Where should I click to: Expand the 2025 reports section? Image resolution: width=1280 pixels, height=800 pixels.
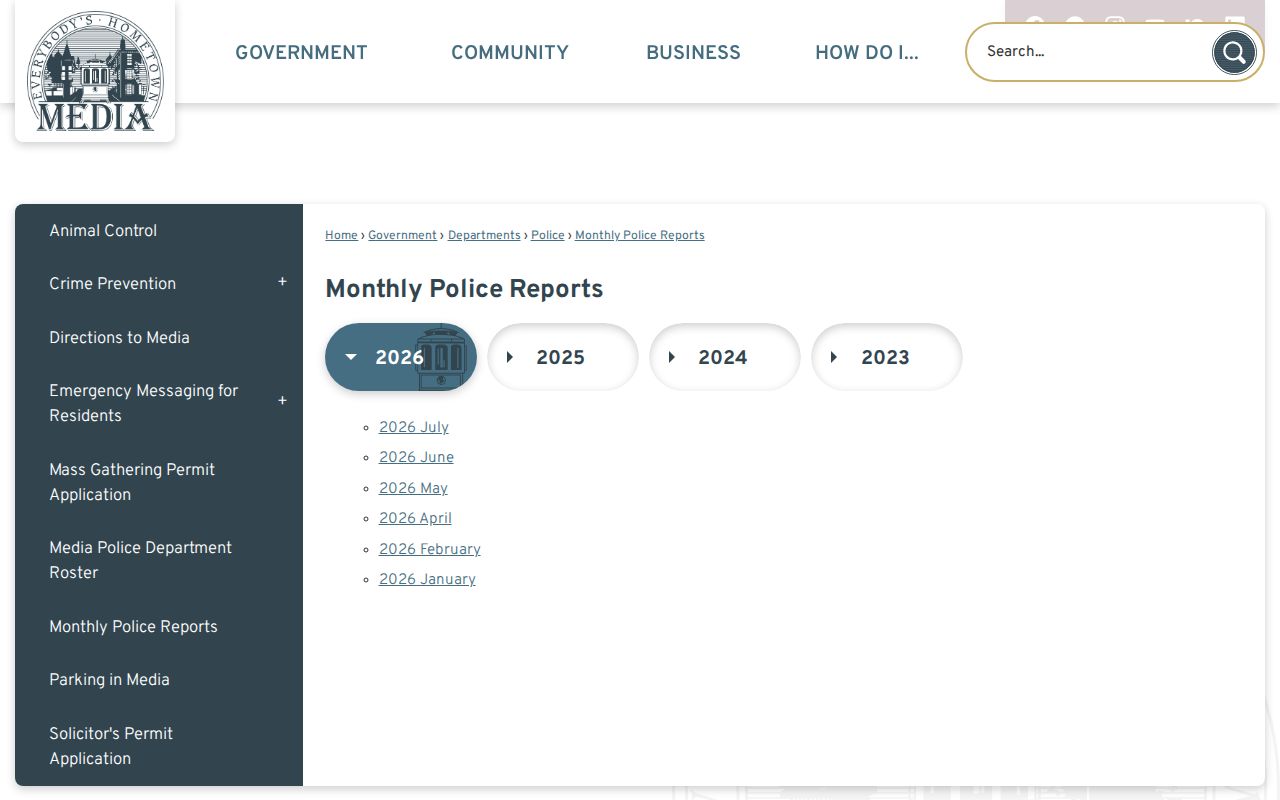click(563, 357)
